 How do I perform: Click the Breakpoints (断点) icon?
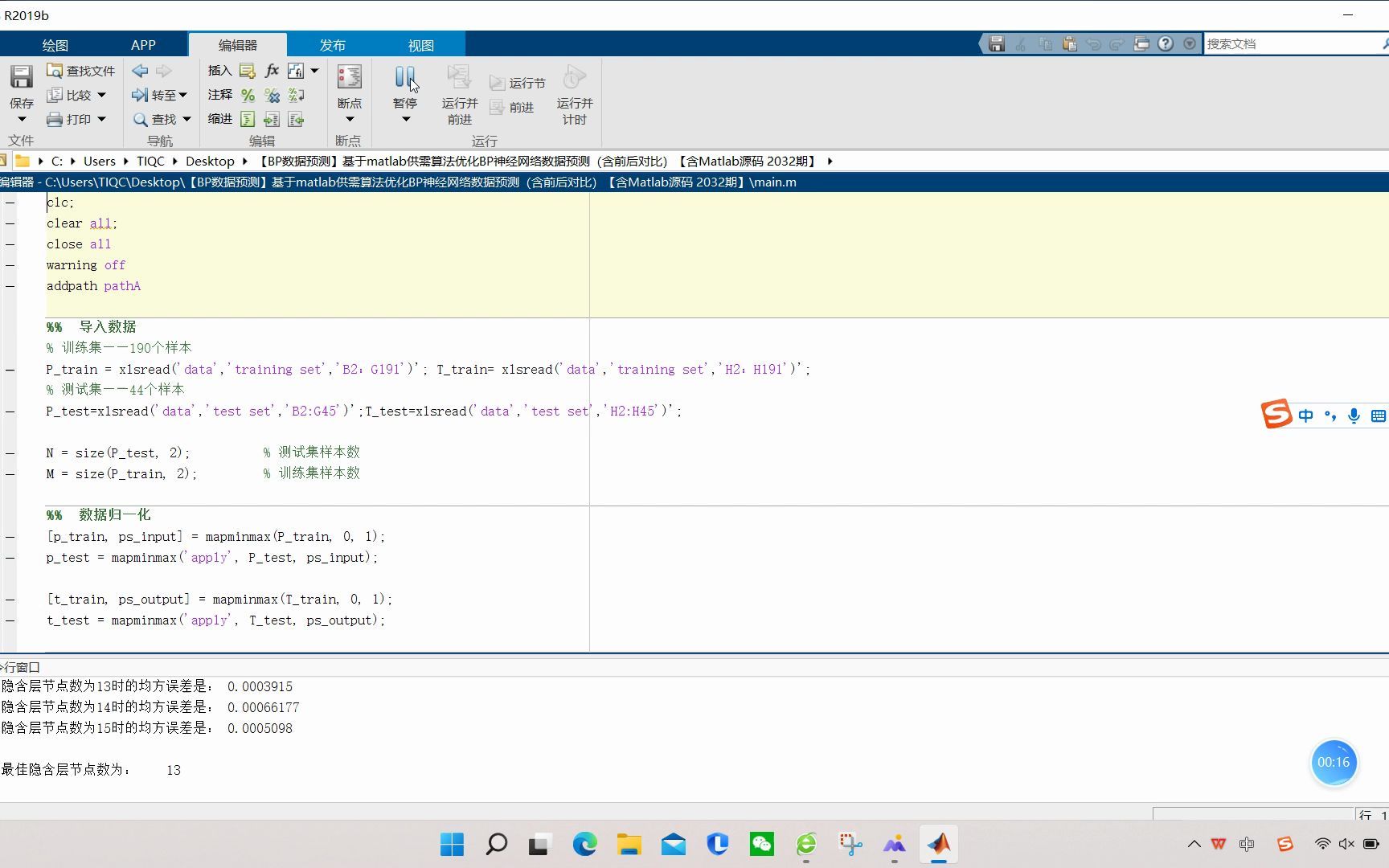pyautogui.click(x=349, y=77)
